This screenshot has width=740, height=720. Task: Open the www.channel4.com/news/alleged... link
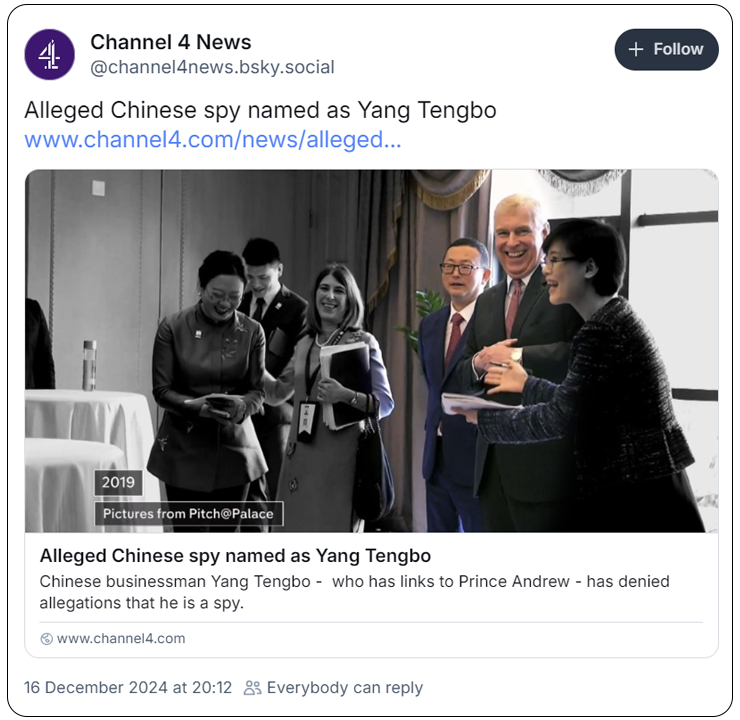click(x=213, y=140)
